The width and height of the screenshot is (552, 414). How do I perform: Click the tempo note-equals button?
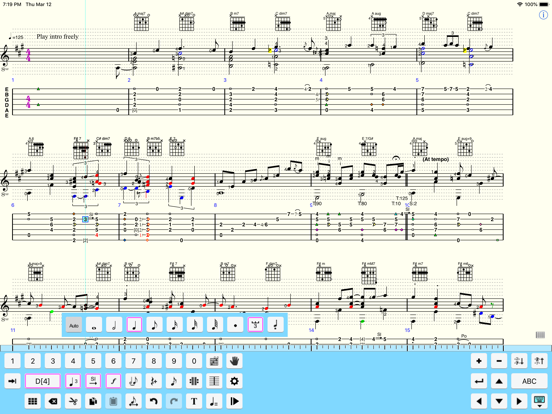point(214,401)
